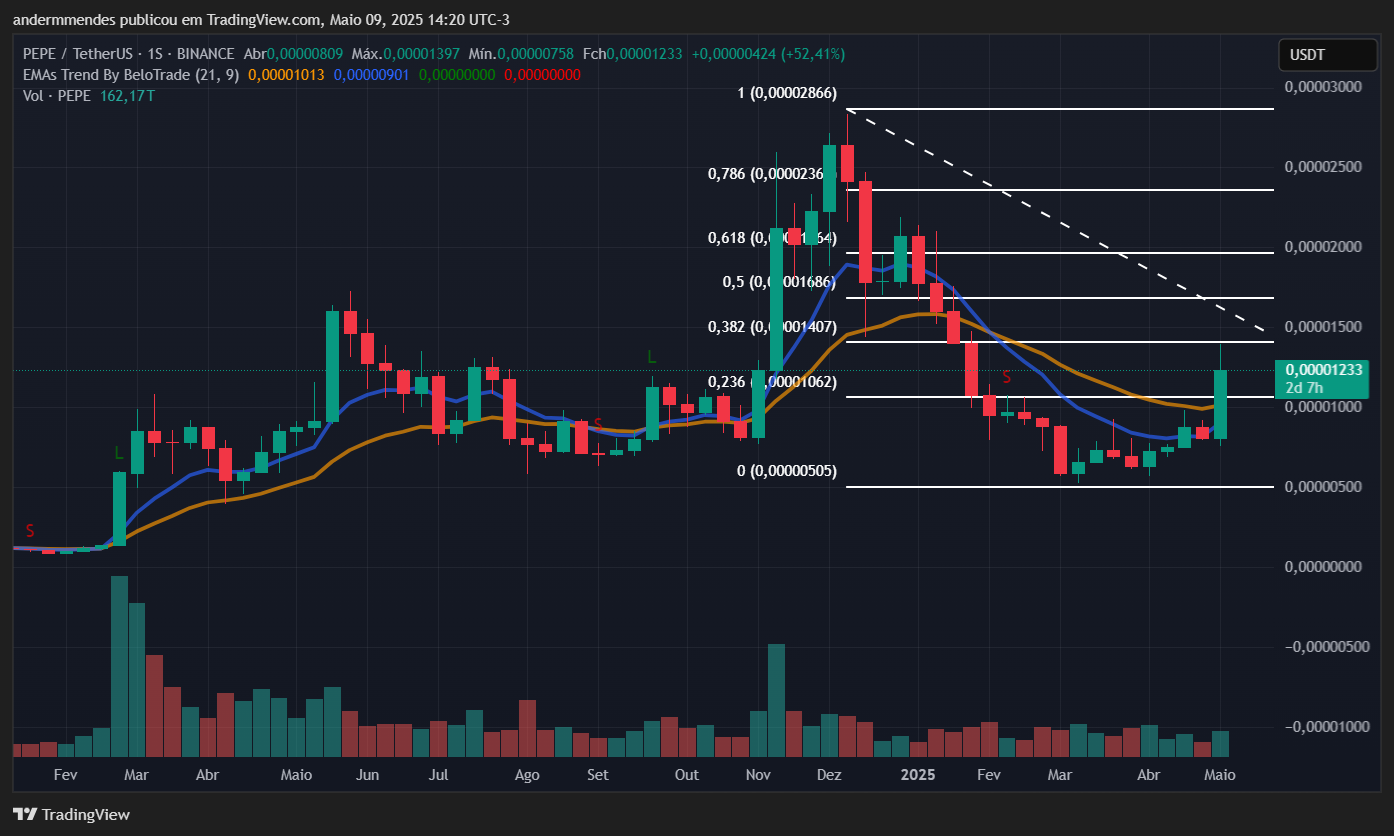Open the USDT currency selector

click(x=1326, y=55)
